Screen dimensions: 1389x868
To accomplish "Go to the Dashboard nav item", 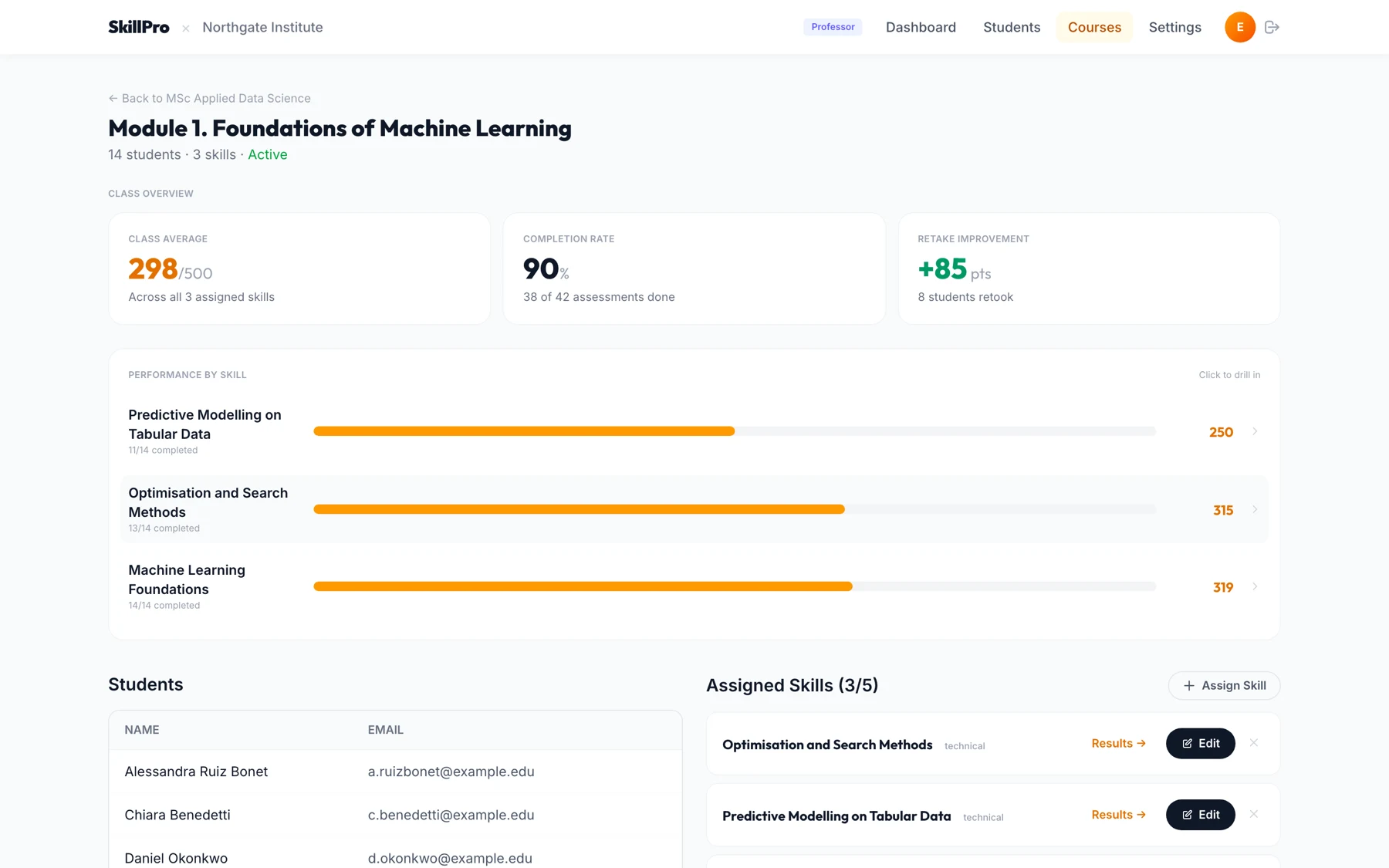I will point(921,27).
